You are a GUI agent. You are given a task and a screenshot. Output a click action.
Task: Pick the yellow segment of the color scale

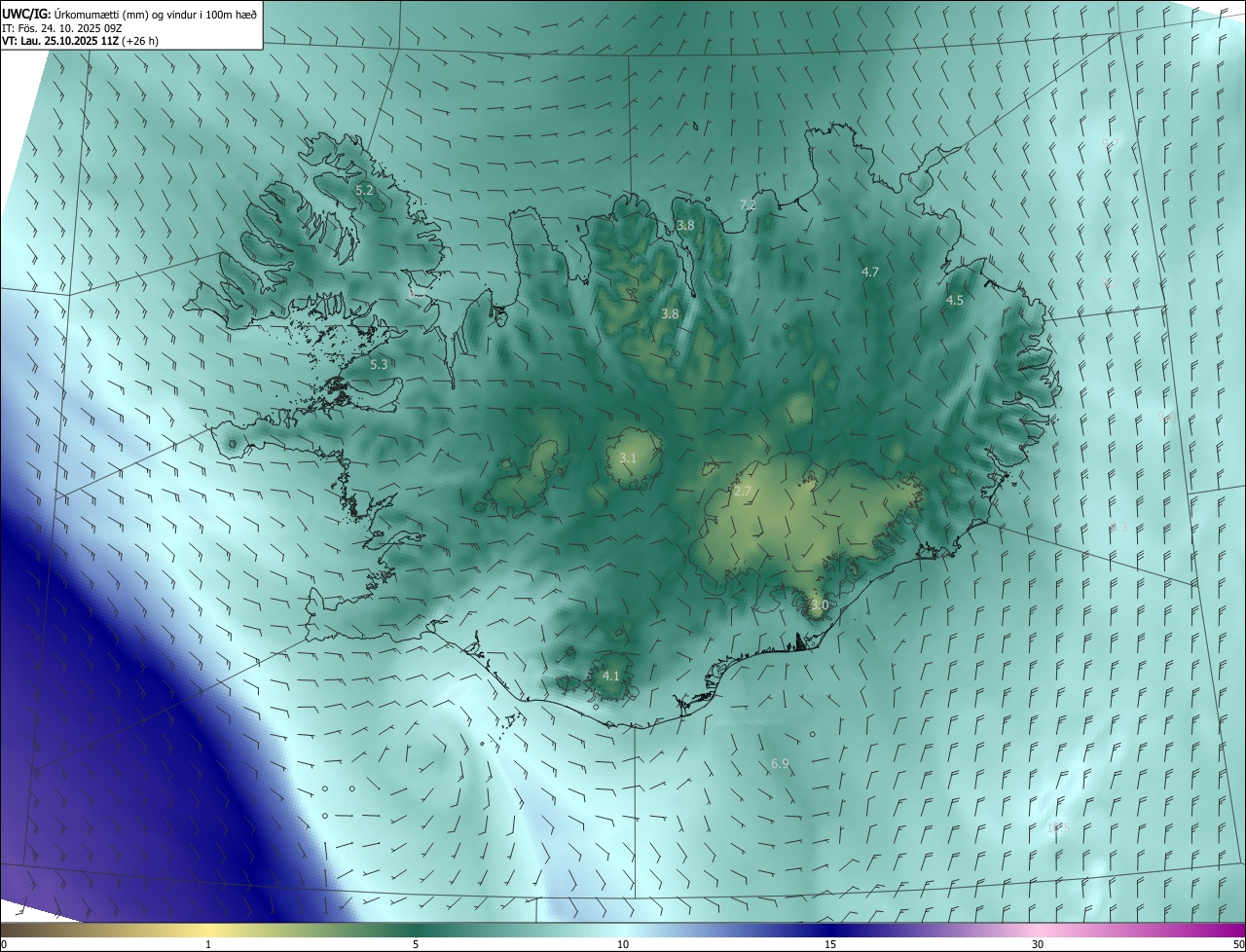tap(209, 931)
